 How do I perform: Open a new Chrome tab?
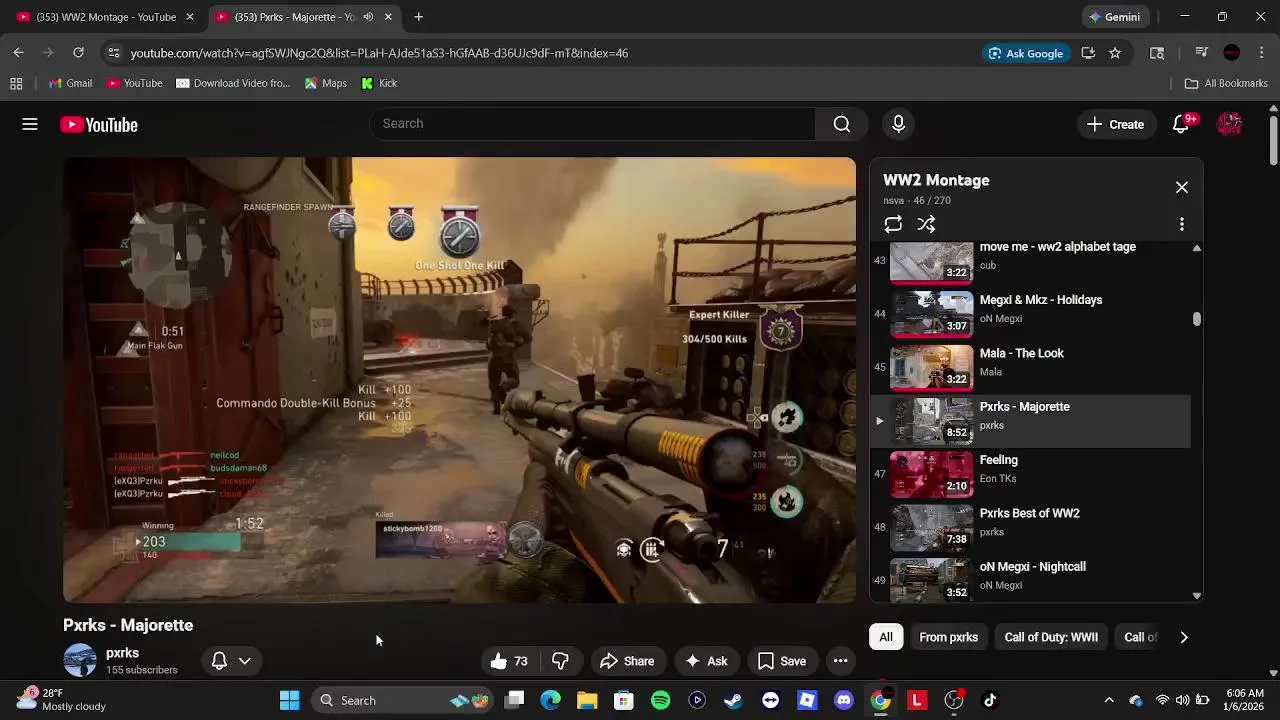click(418, 17)
